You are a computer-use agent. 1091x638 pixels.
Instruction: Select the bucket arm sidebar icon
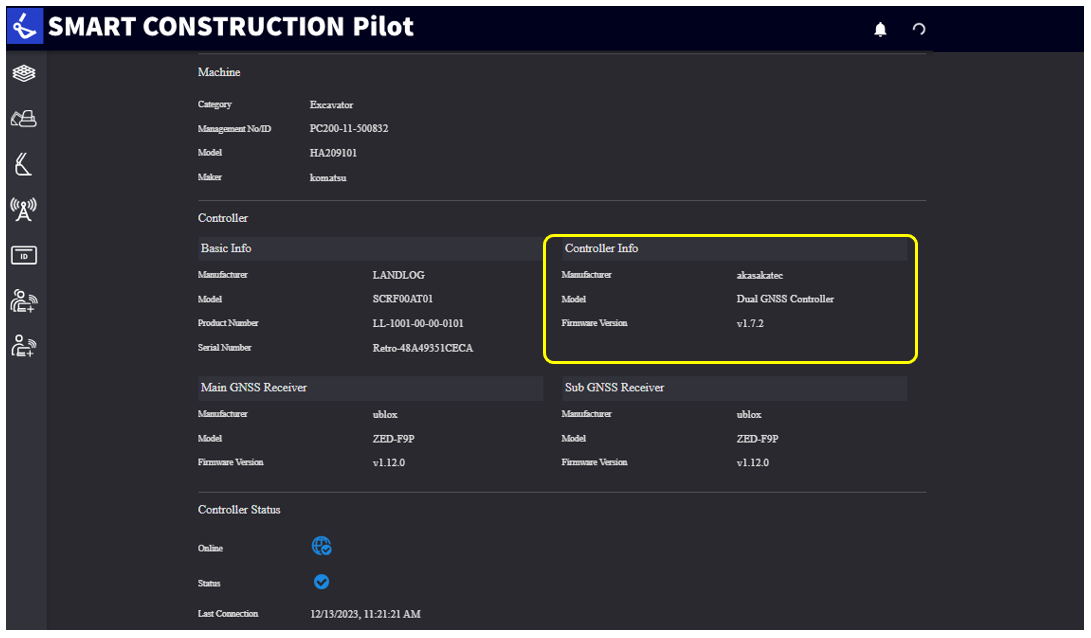[x=24, y=164]
